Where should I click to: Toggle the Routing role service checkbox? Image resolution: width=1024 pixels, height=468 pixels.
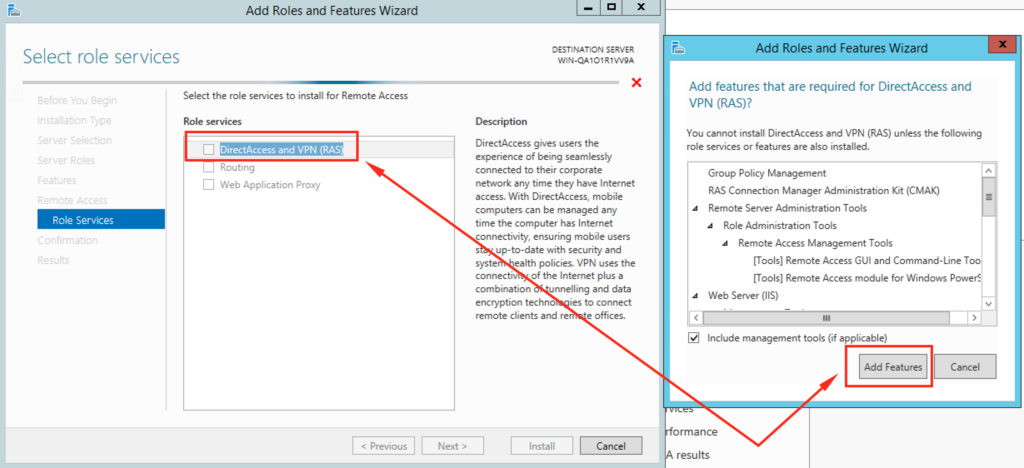(x=209, y=167)
